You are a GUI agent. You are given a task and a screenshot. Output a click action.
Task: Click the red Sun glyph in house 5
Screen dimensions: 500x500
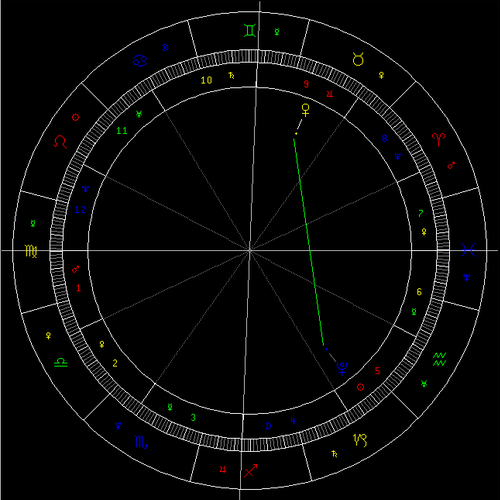pos(360,387)
